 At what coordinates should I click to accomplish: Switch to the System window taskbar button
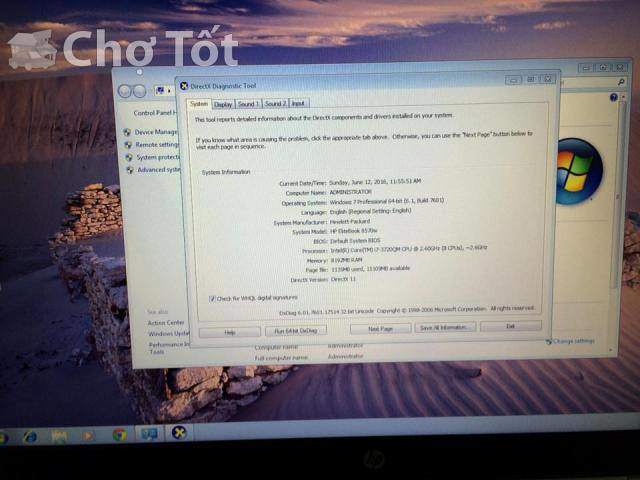pyautogui.click(x=149, y=434)
